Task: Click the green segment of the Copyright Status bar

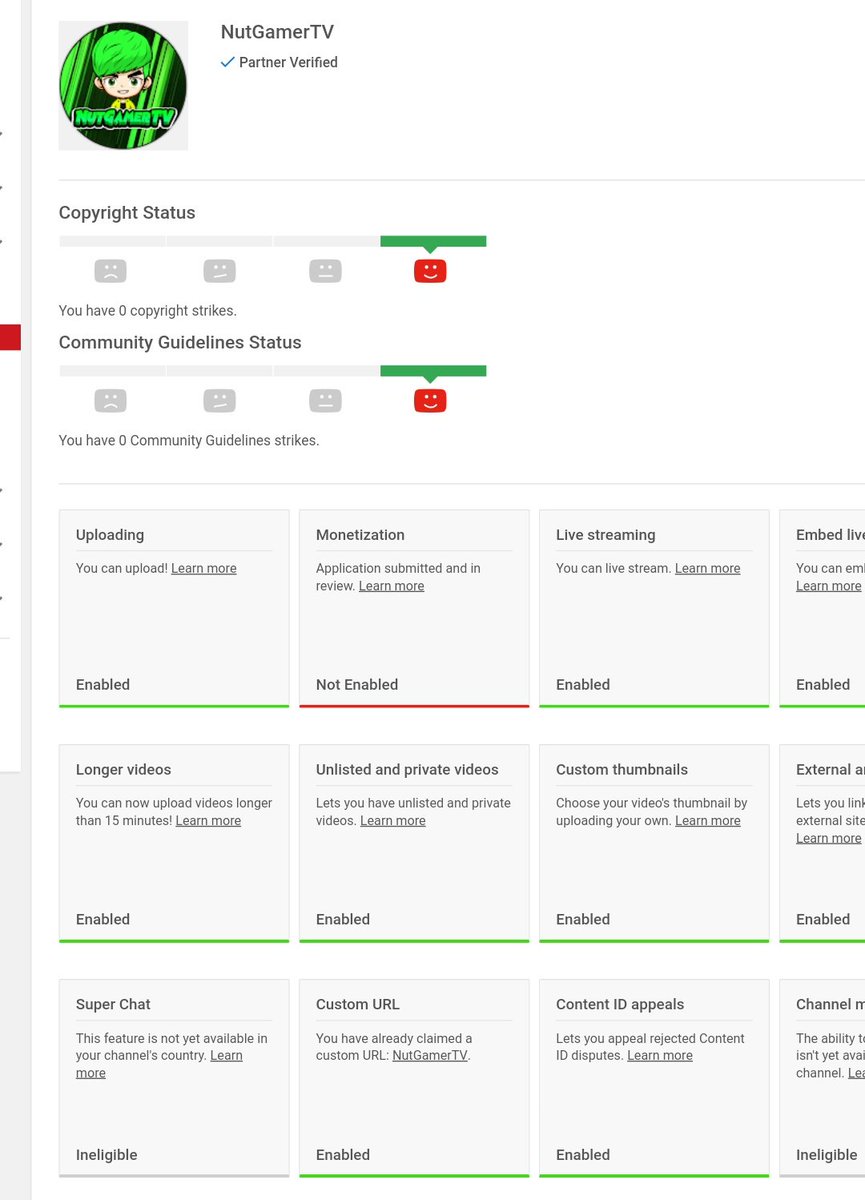Action: pyautogui.click(x=433, y=241)
